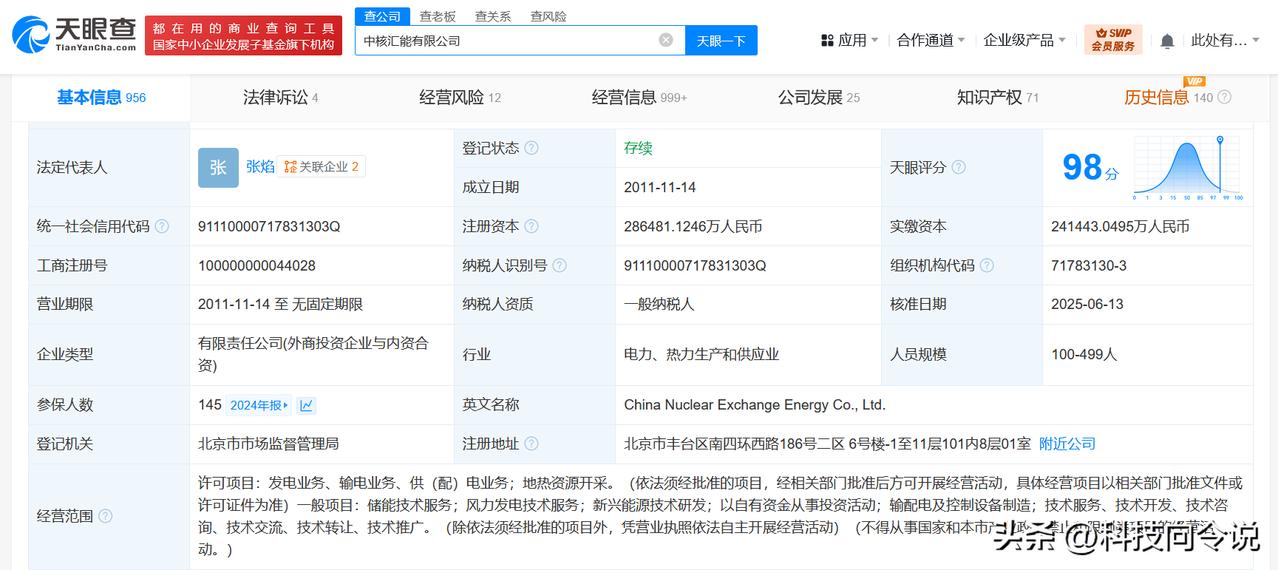Click the 电力、热力生产和供应业 industry value
Image resolution: width=1278 pixels, height=570 pixels.
[701, 354]
